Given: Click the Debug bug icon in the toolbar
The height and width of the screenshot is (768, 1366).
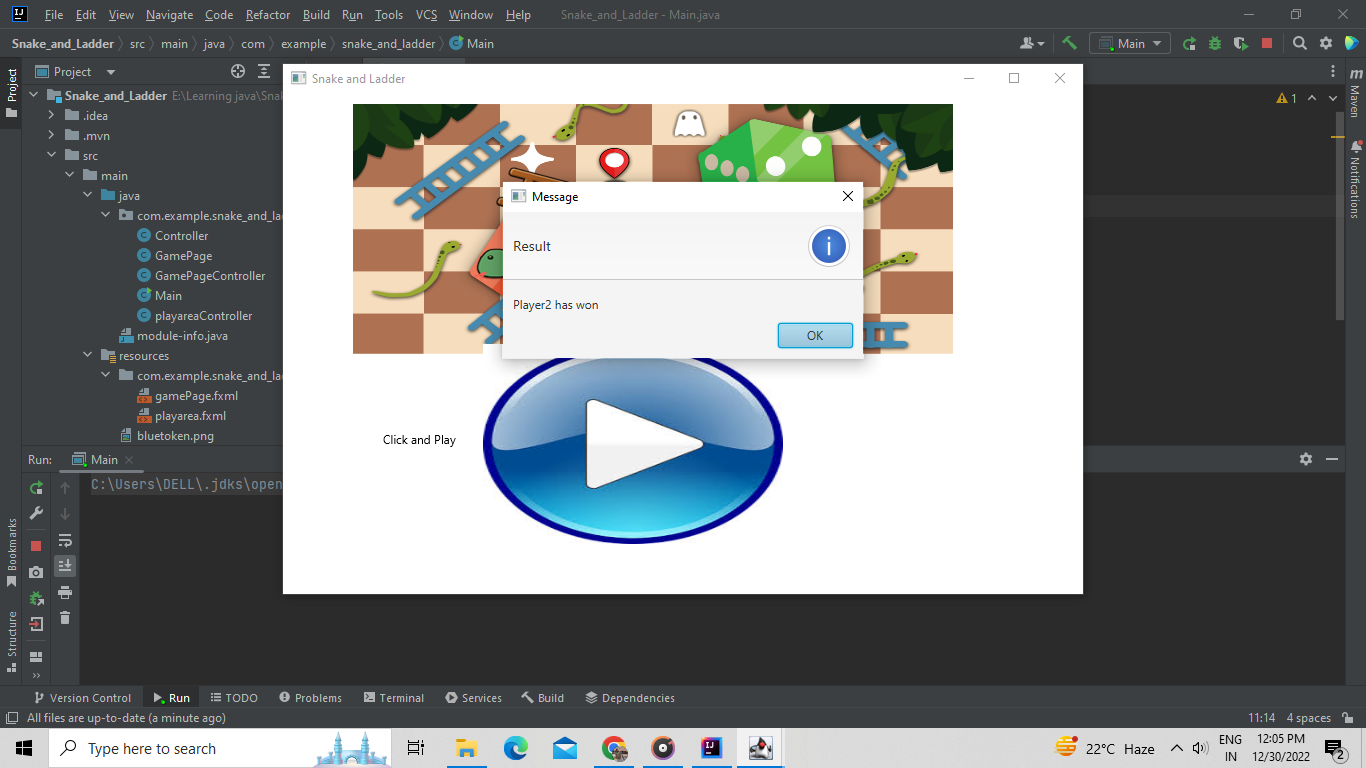Looking at the screenshot, I should (1215, 43).
